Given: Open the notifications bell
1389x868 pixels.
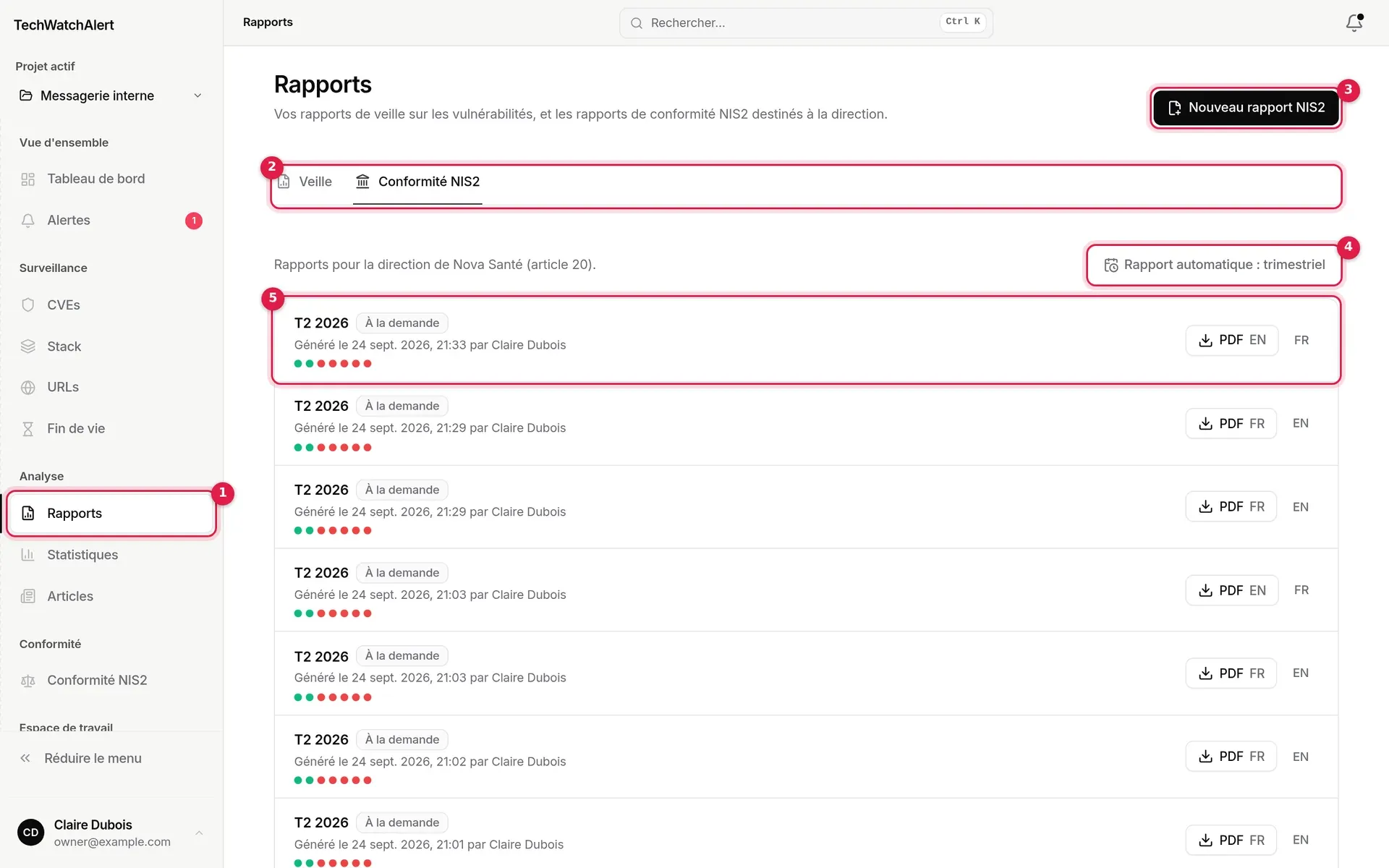Looking at the screenshot, I should pyautogui.click(x=1354, y=23).
